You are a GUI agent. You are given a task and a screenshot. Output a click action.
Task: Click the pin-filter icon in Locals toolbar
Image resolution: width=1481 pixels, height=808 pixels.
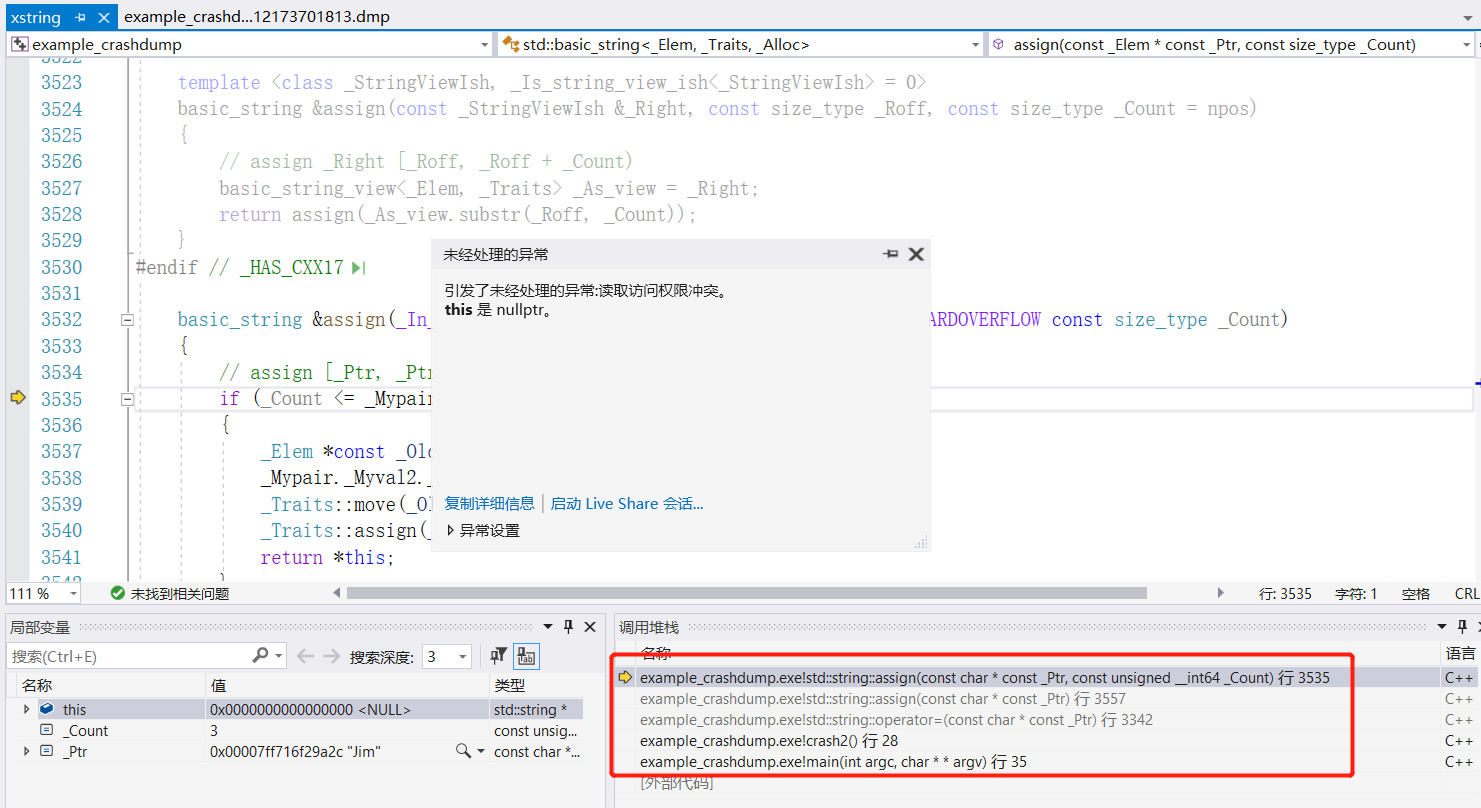498,656
